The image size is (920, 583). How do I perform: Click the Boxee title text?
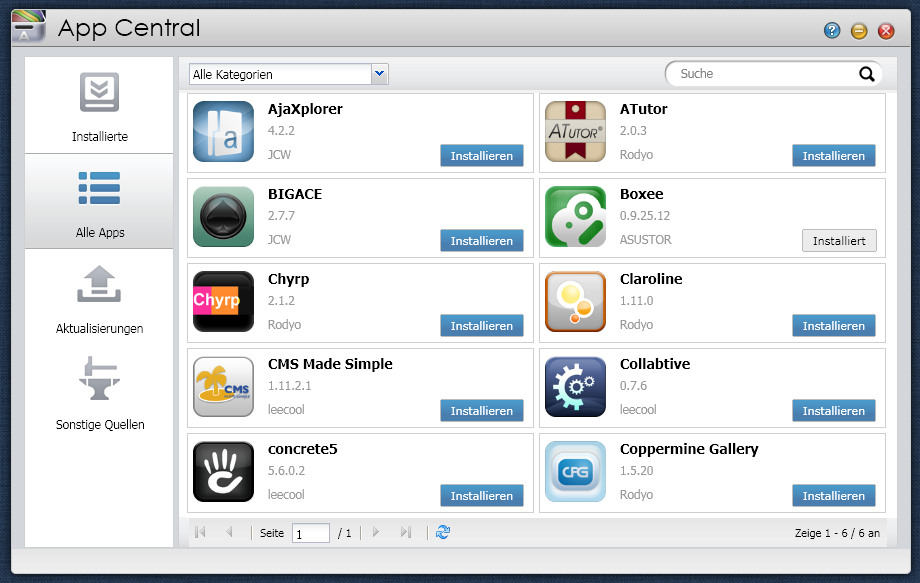pyautogui.click(x=642, y=194)
